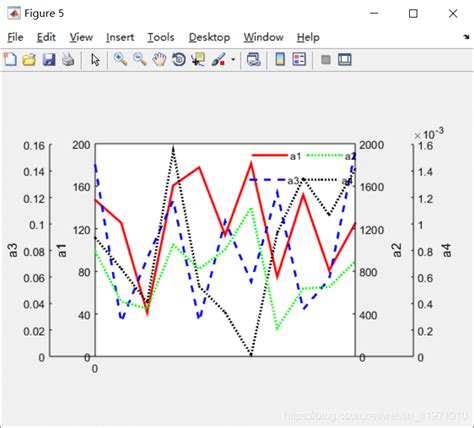This screenshot has height=428, width=474.
Task: Dock the figure using the corner arrow
Action: 466,37
